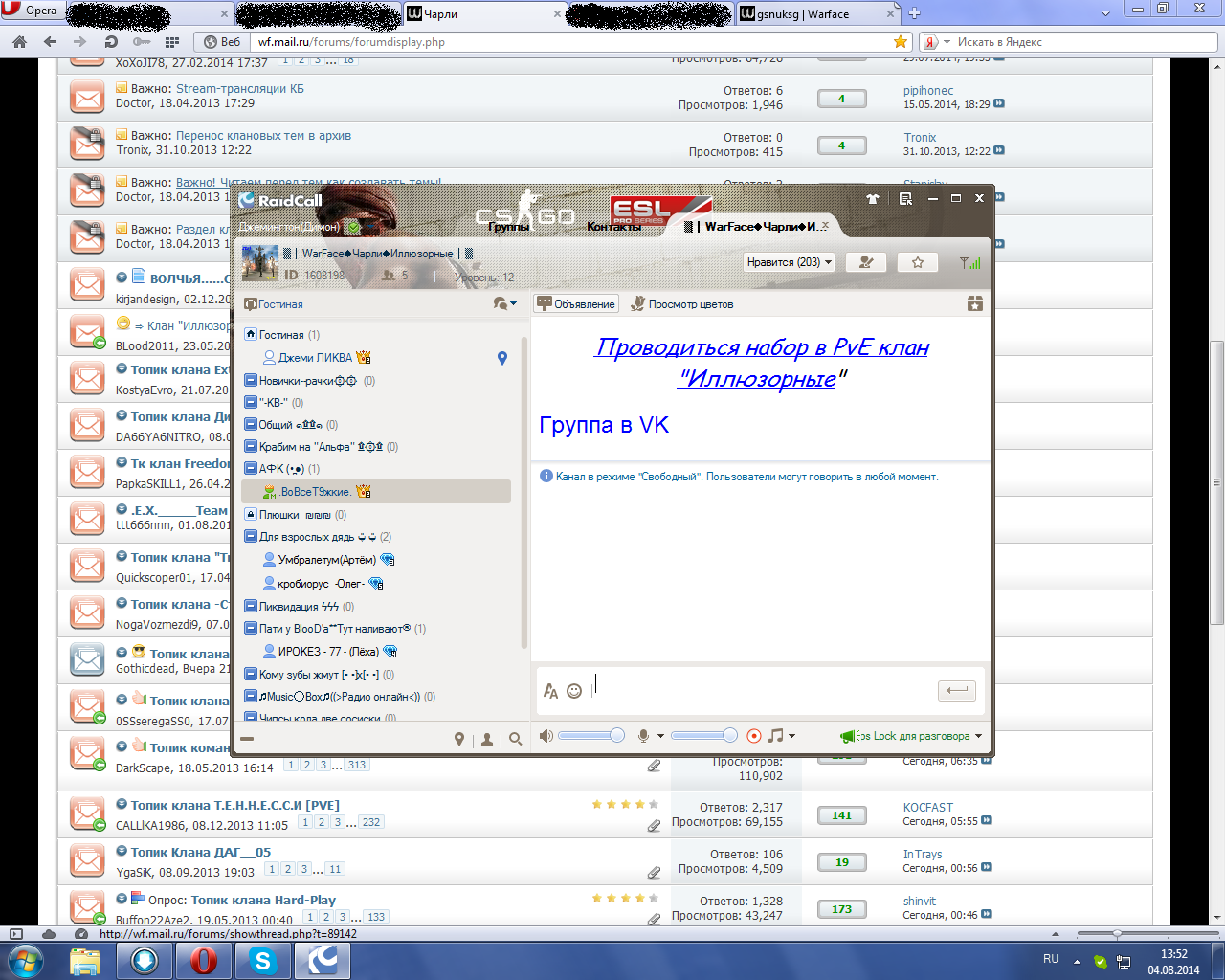Open the Нравится (203) dropdown
1225x980 pixels.
pyautogui.click(x=790, y=262)
